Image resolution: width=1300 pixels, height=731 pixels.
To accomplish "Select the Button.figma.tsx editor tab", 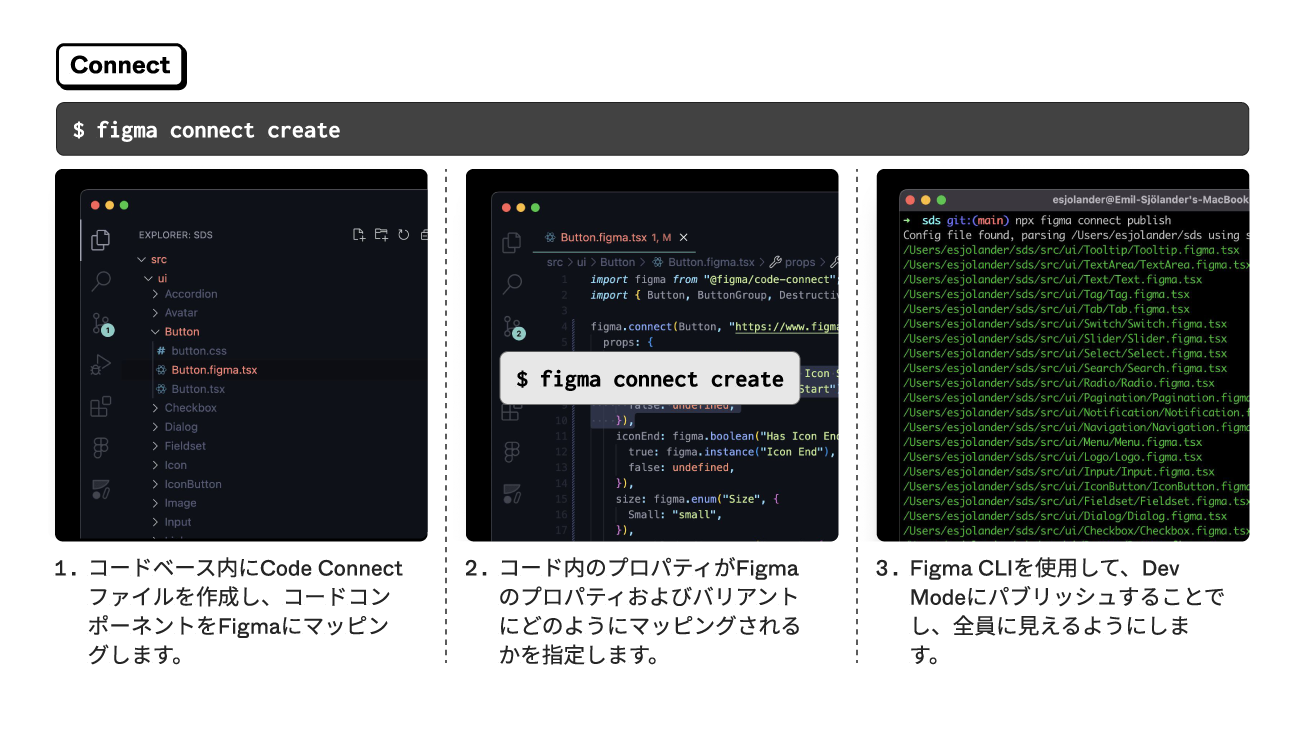I will coord(616,238).
